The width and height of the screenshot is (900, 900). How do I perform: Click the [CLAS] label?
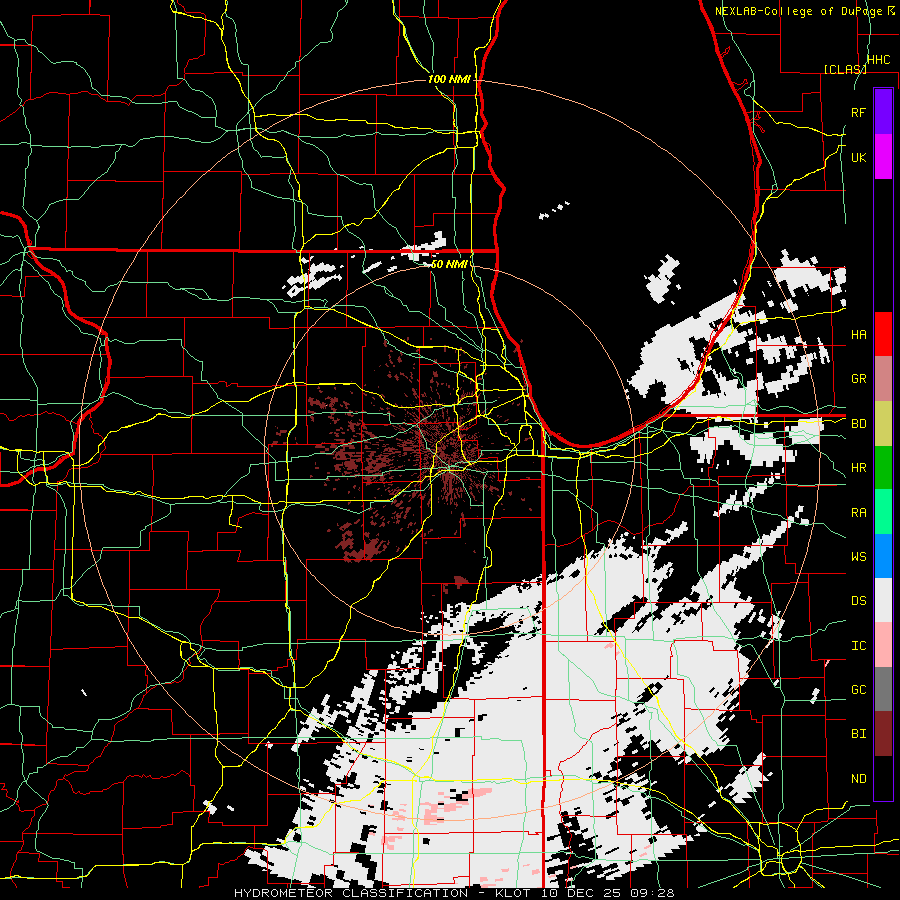tap(845, 69)
